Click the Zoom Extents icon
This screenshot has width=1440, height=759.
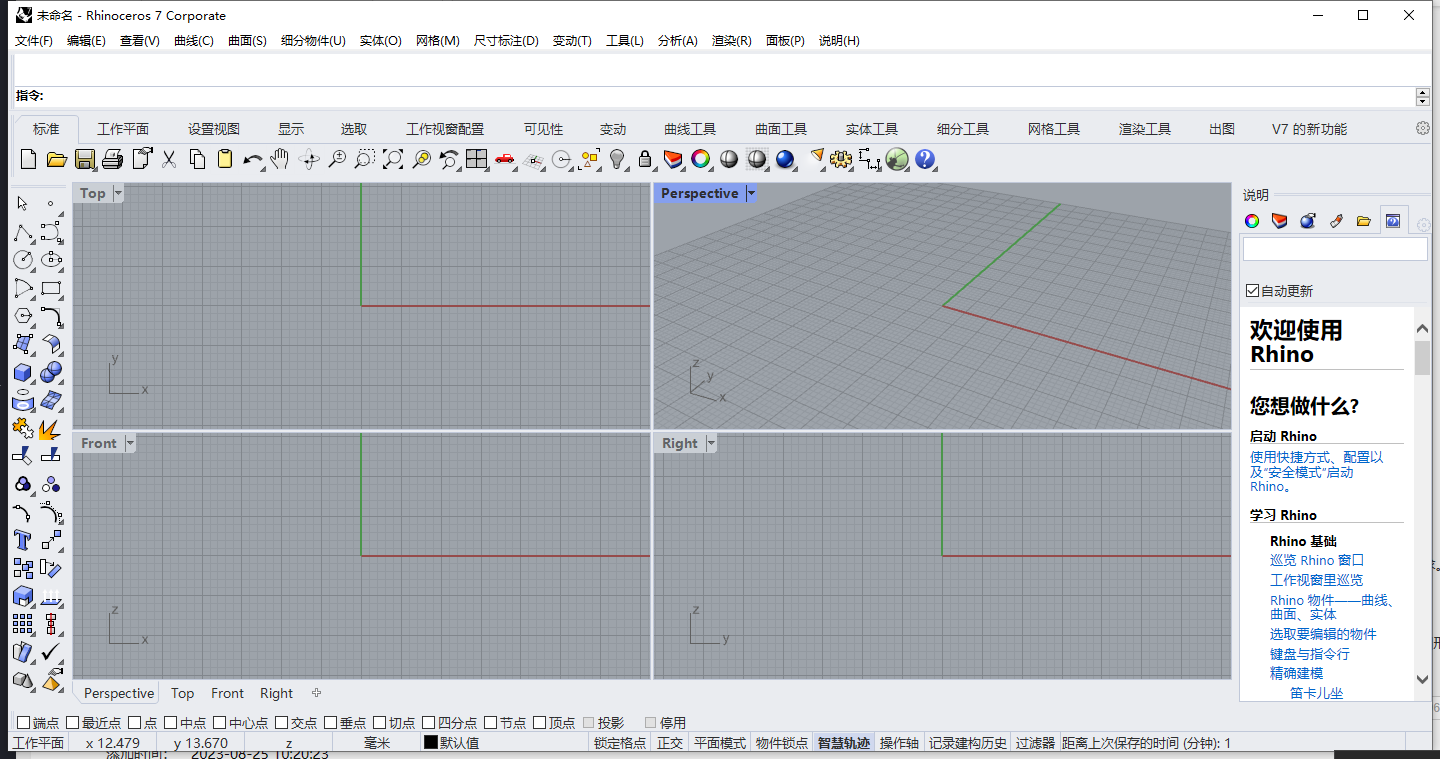[393, 159]
